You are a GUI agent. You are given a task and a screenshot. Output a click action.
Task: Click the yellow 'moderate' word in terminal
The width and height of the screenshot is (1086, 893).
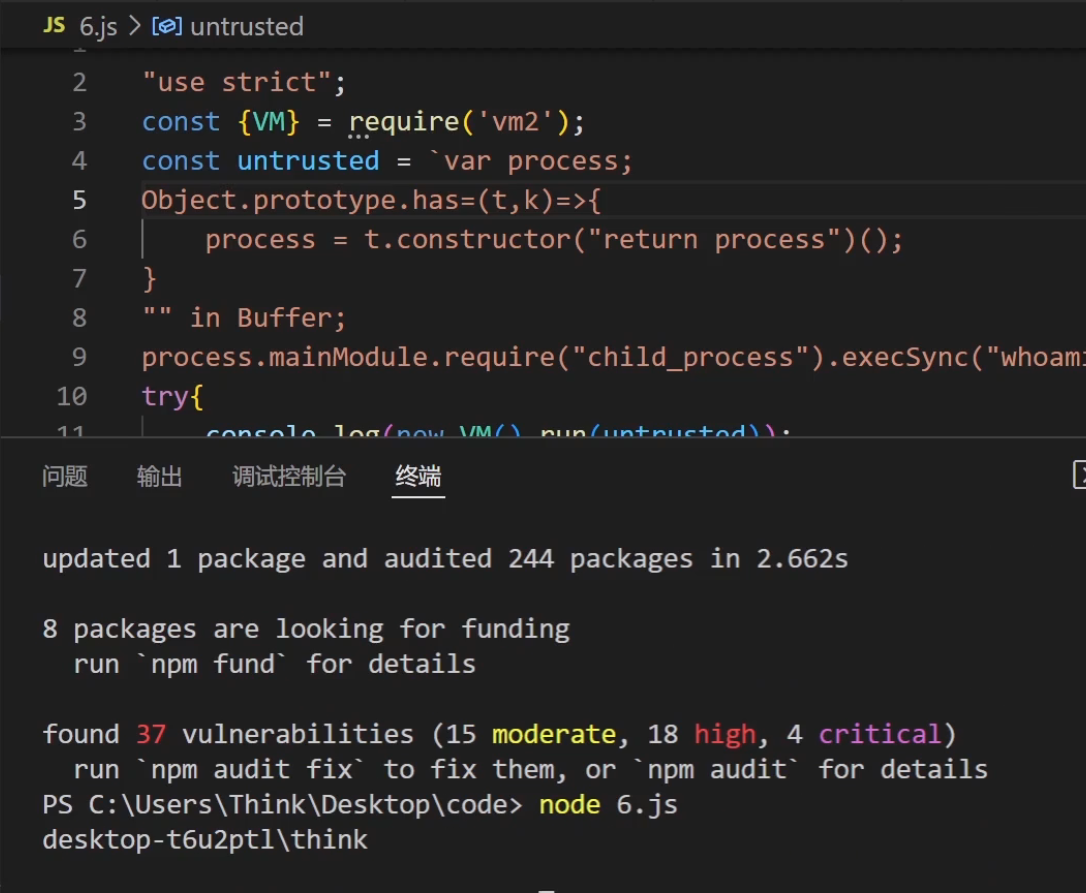click(554, 734)
